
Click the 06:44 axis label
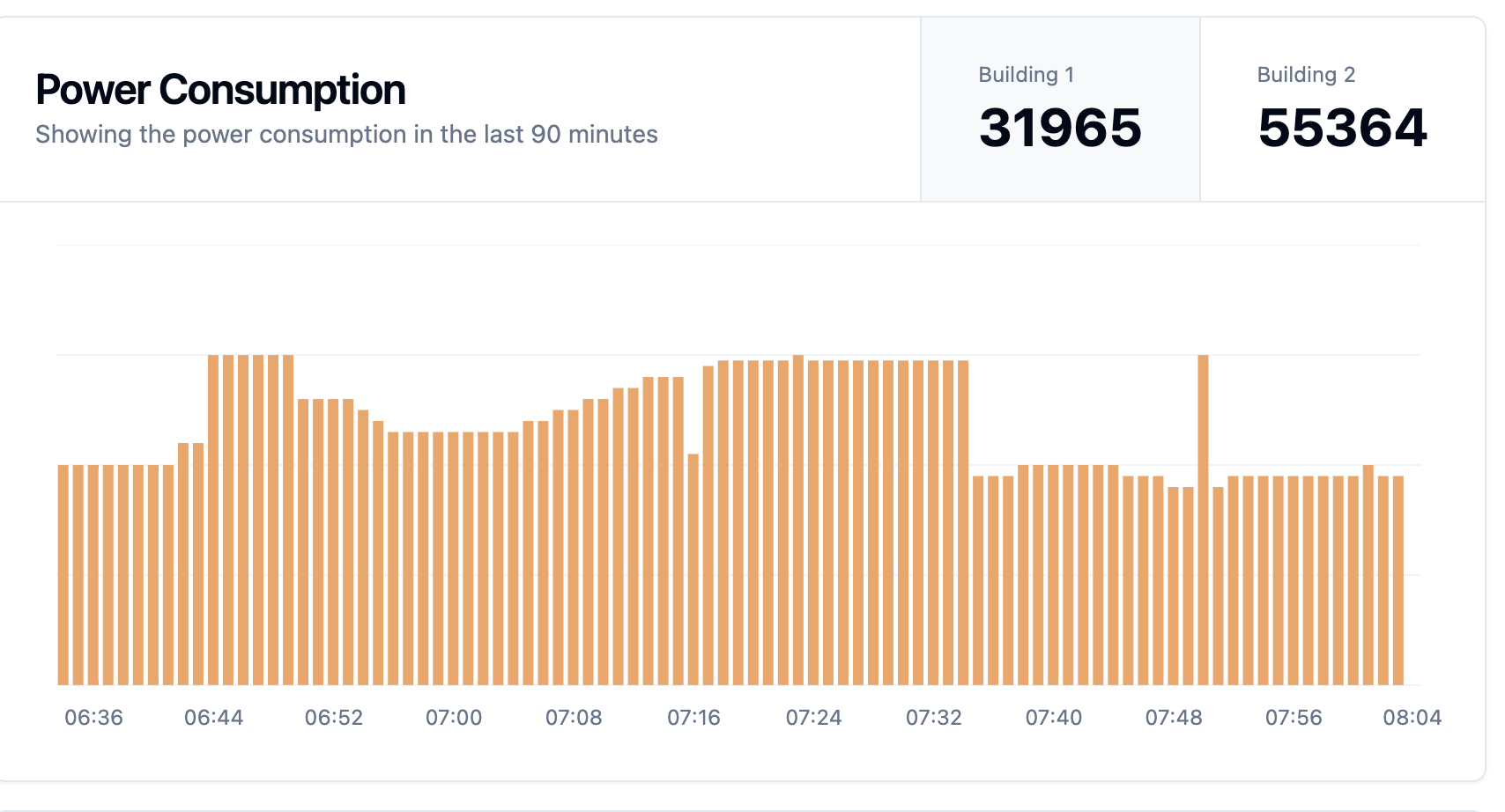(x=213, y=718)
